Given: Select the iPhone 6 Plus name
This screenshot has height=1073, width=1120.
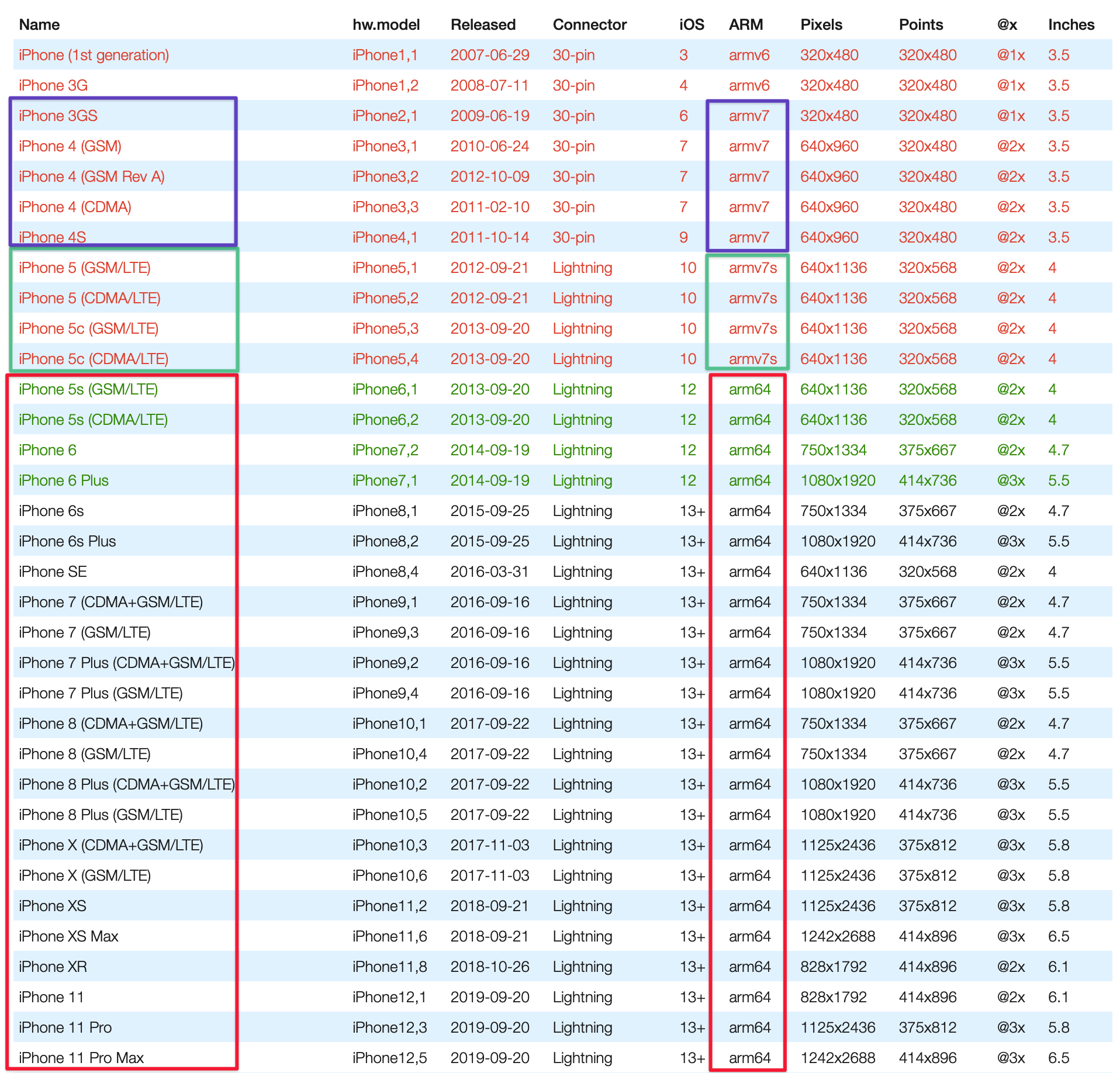Looking at the screenshot, I should (x=63, y=480).
